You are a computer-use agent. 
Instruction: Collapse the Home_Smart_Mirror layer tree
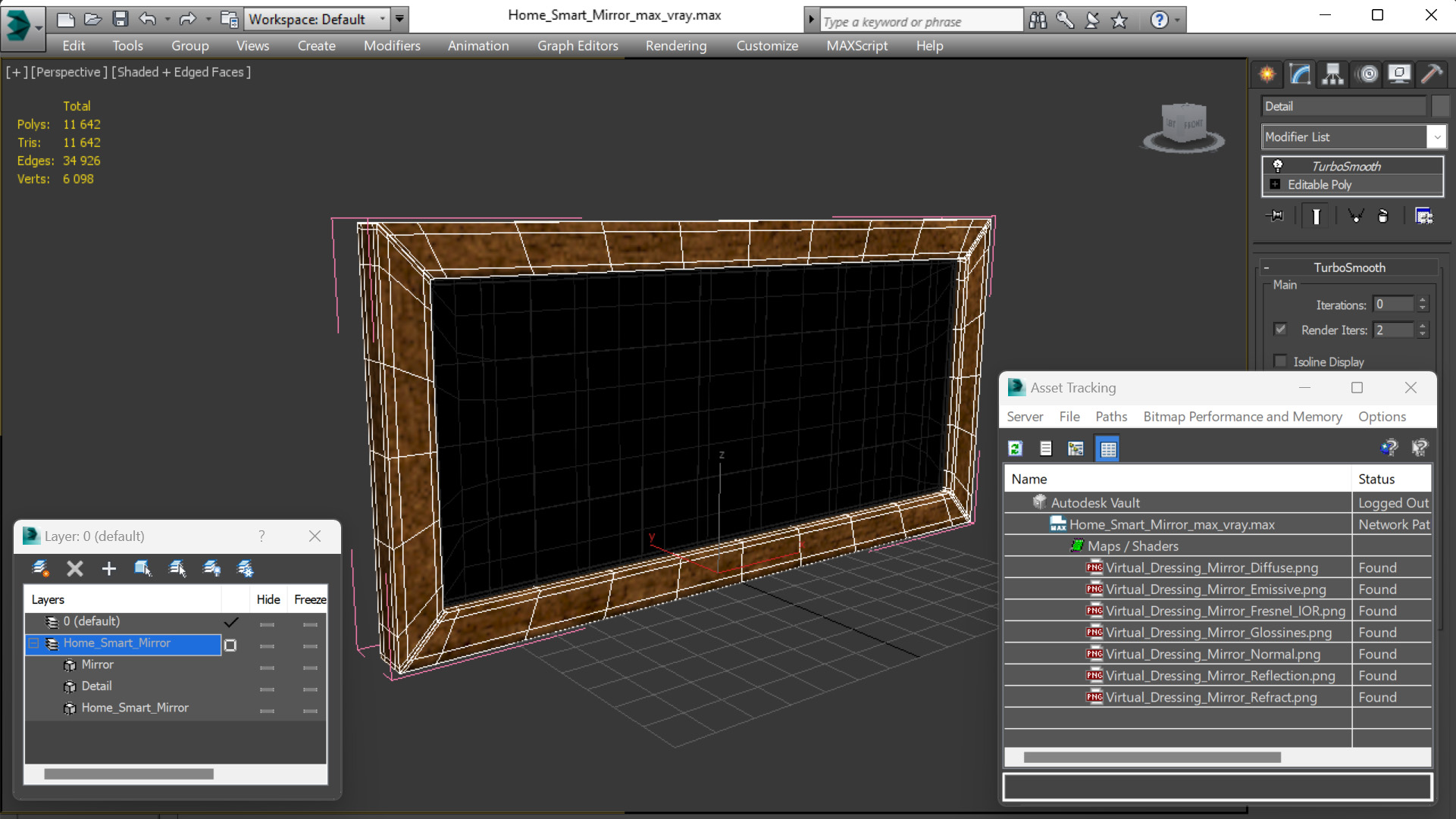tap(33, 643)
